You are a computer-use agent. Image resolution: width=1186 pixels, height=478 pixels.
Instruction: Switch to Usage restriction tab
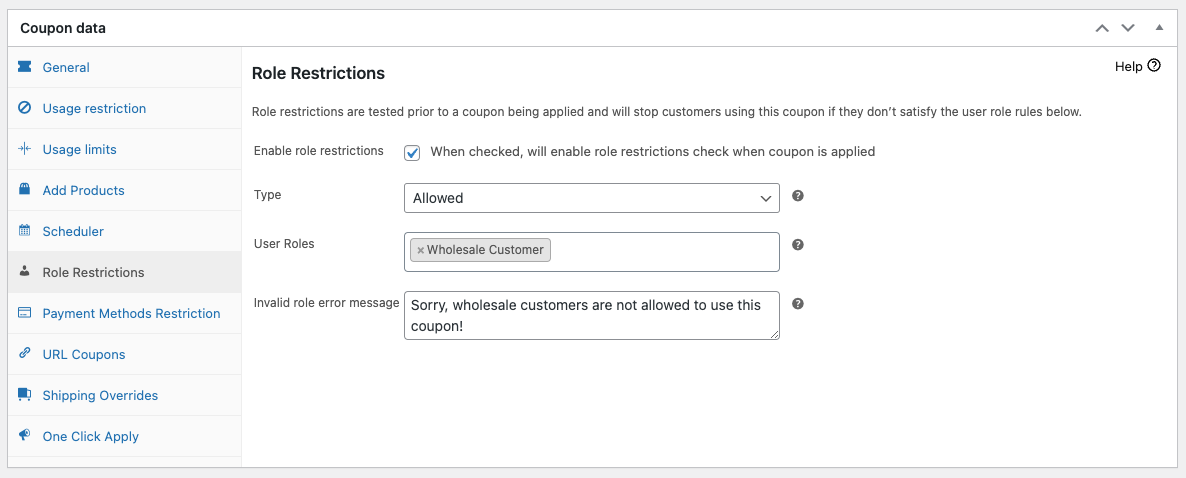(125, 108)
